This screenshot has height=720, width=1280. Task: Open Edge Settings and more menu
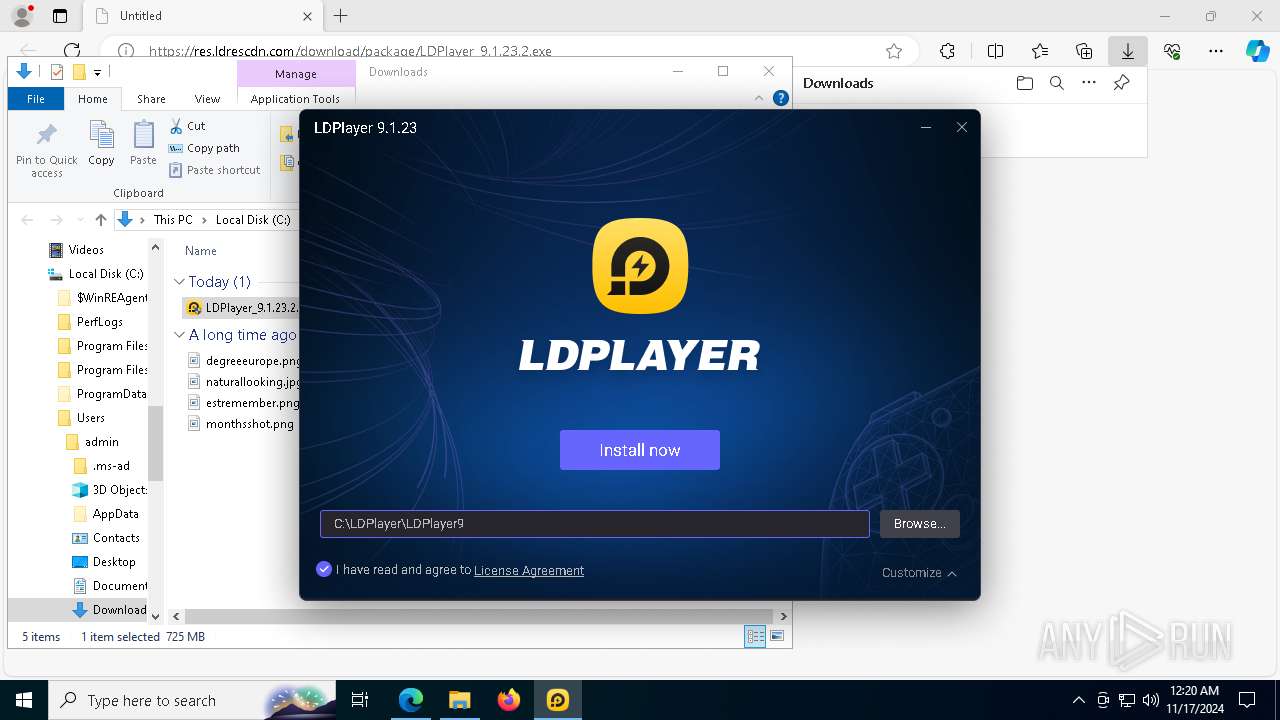point(1216,51)
